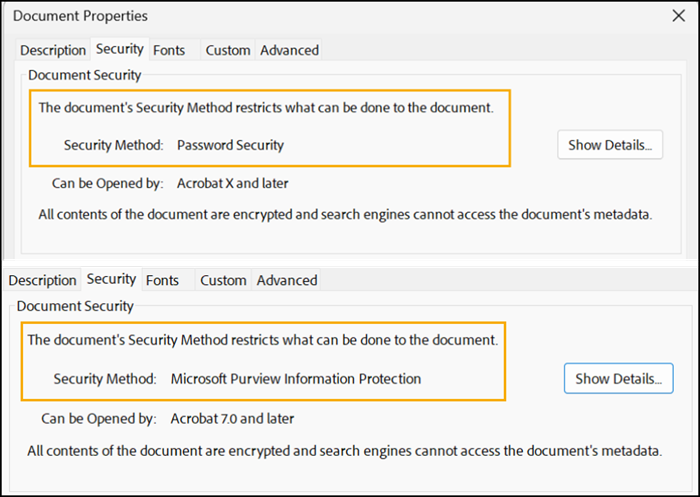Go to Advanced tab in upper dialog
700x497 pixels.
[x=289, y=50]
